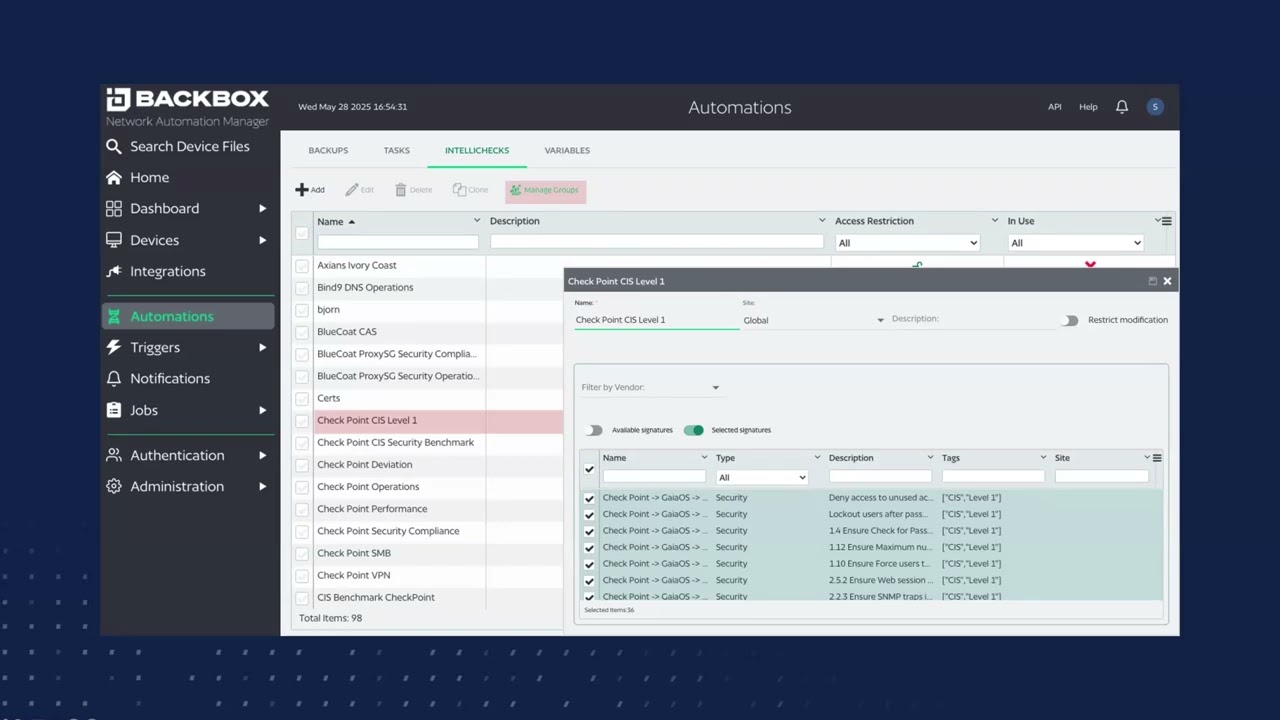Click the API link in header
Viewport: 1280px width, 720px height.
tap(1054, 107)
